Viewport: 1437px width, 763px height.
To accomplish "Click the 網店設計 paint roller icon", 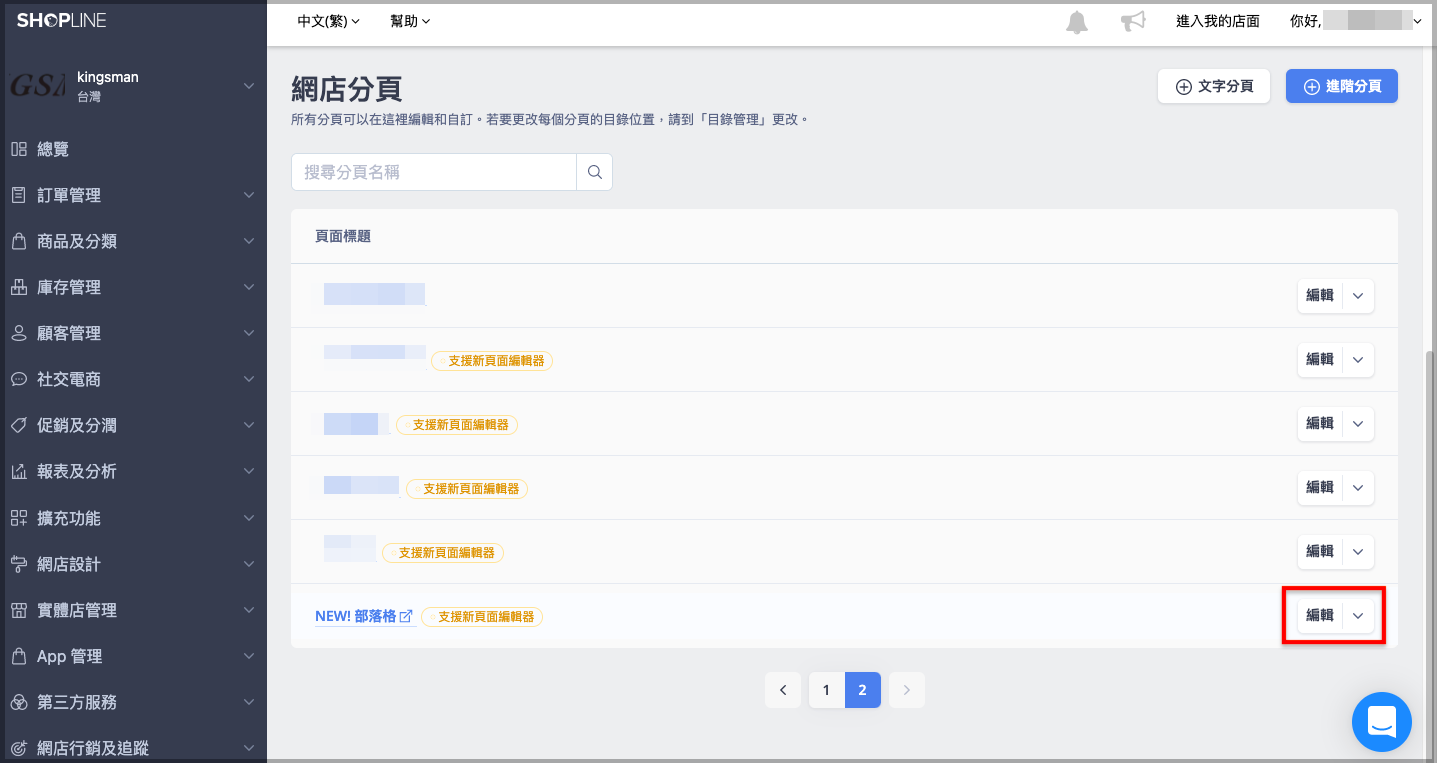I will pyautogui.click(x=19, y=564).
